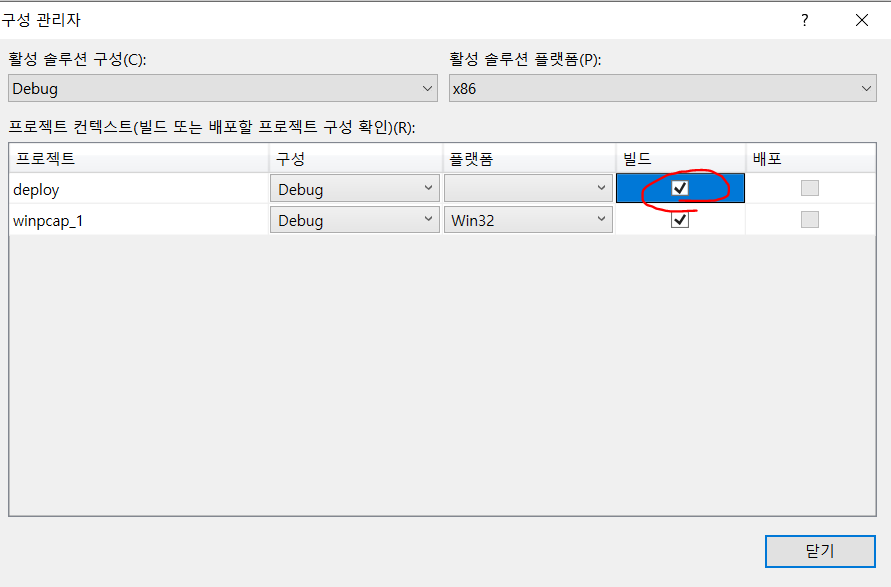Click the 프로젝트 컨텍스트 label above the table
The height and width of the screenshot is (587, 891).
pyautogui.click(x=212, y=127)
